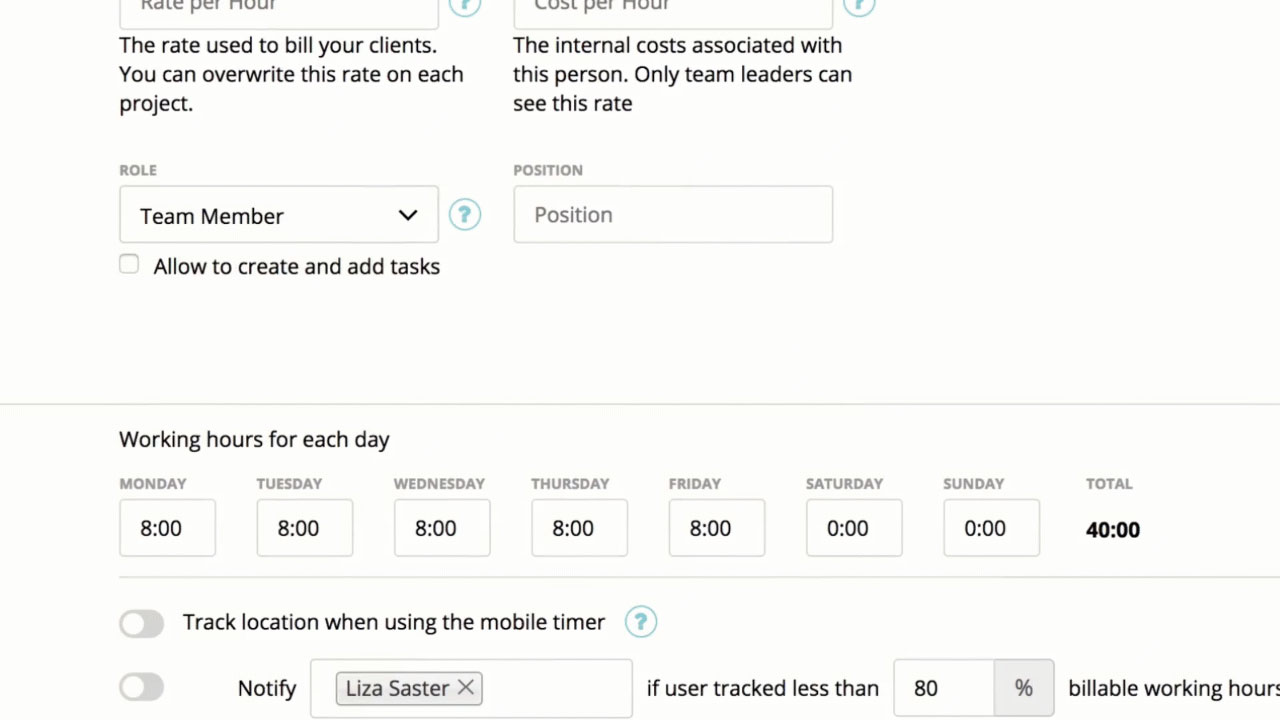
Task: Select the Saturday working hours field
Action: click(x=854, y=528)
